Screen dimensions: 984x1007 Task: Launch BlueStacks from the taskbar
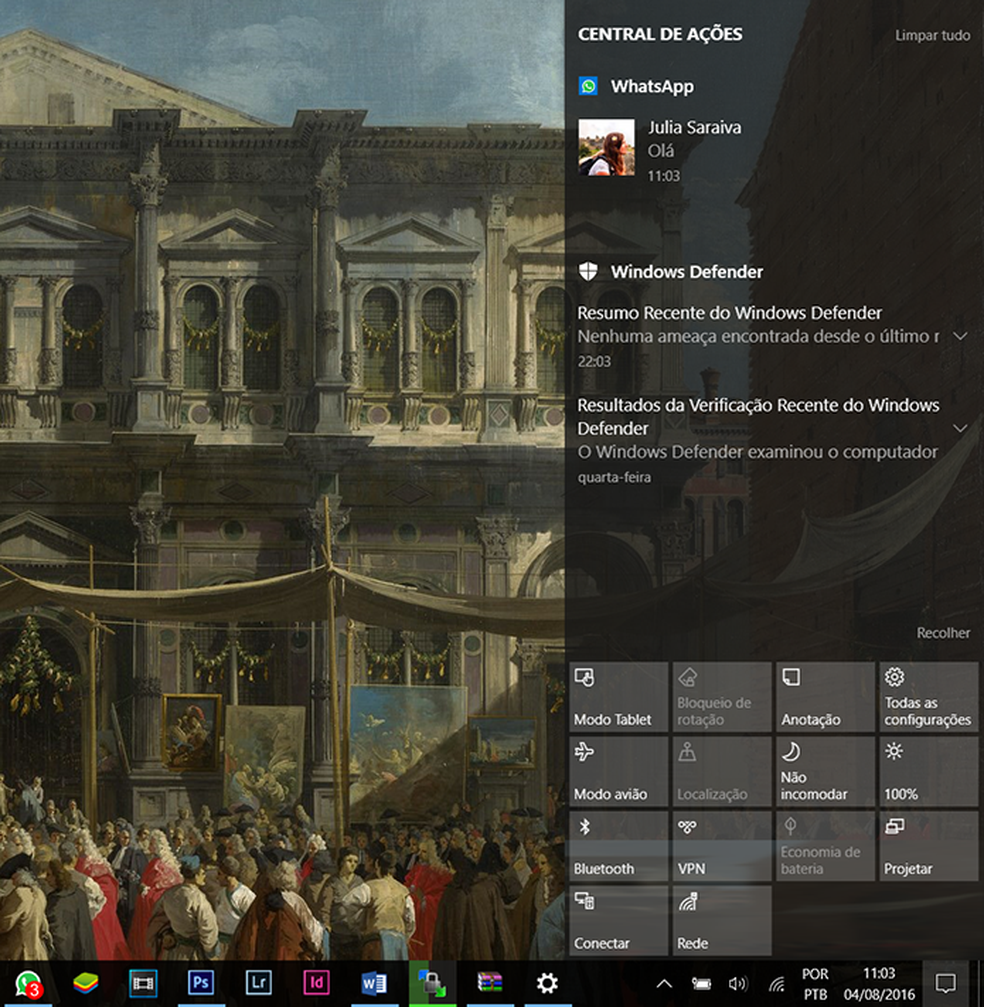pos(85,983)
